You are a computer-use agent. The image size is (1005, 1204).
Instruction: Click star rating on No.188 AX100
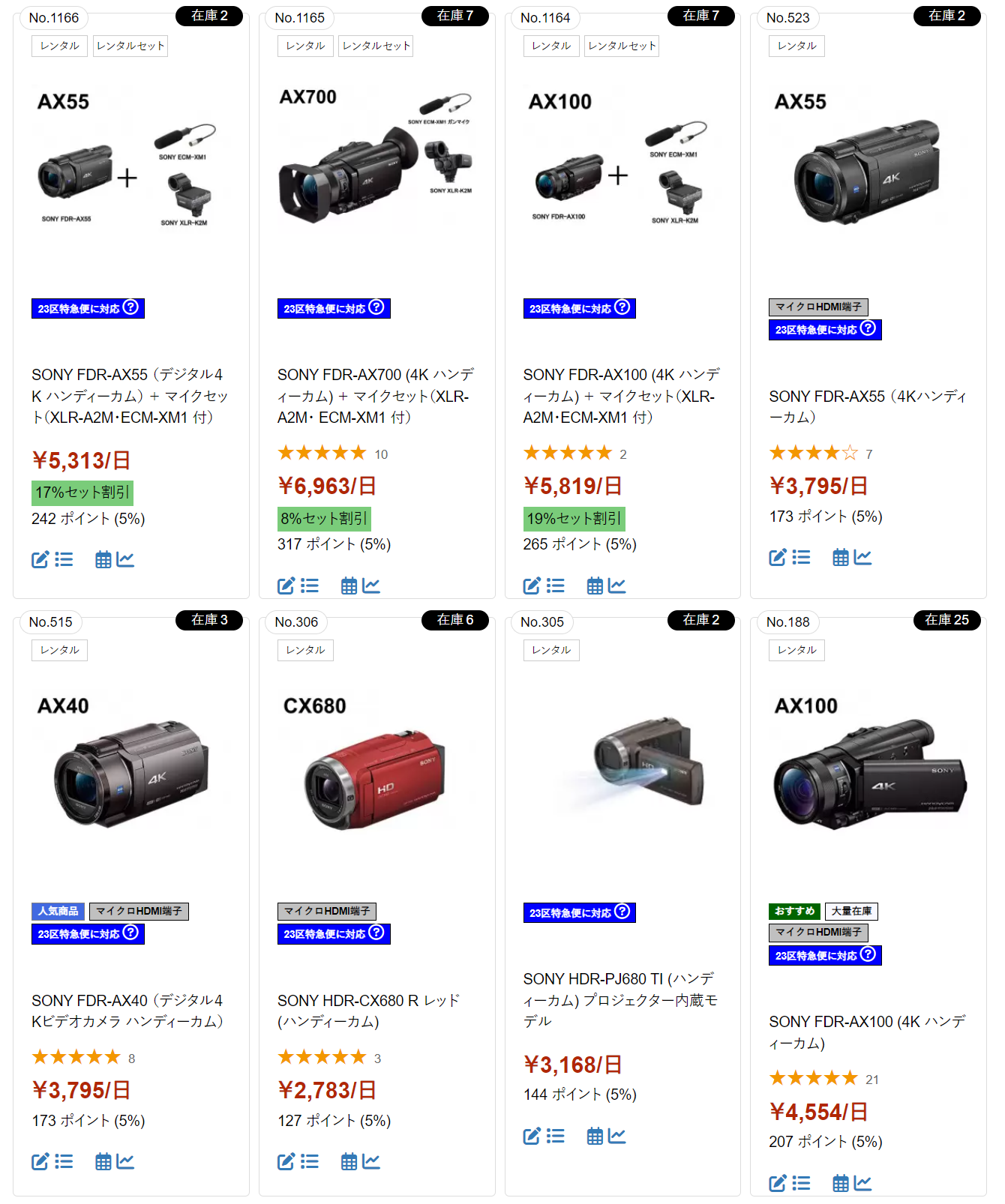pos(813,1078)
